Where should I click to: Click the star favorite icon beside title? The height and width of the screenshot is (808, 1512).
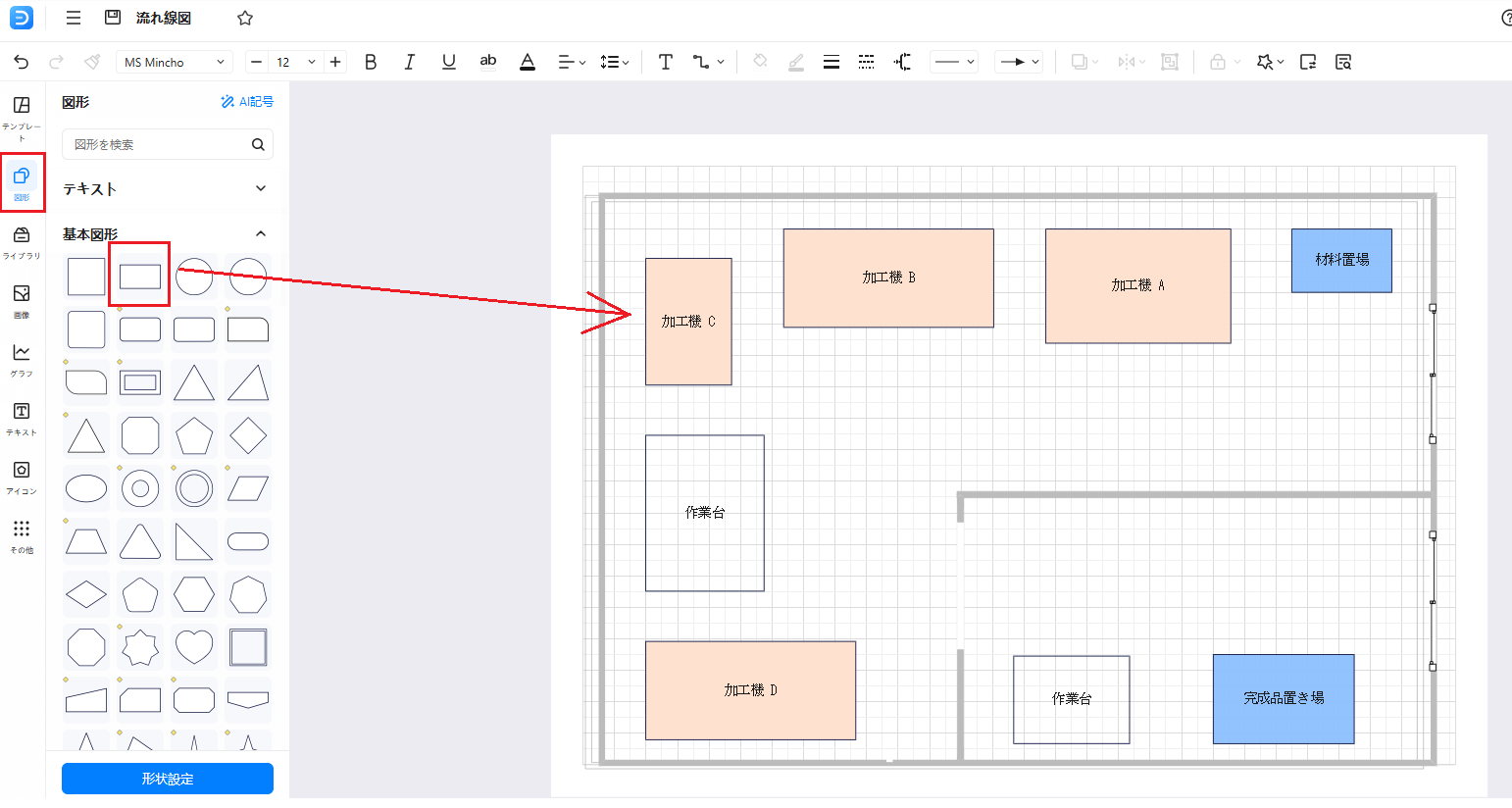[x=245, y=18]
